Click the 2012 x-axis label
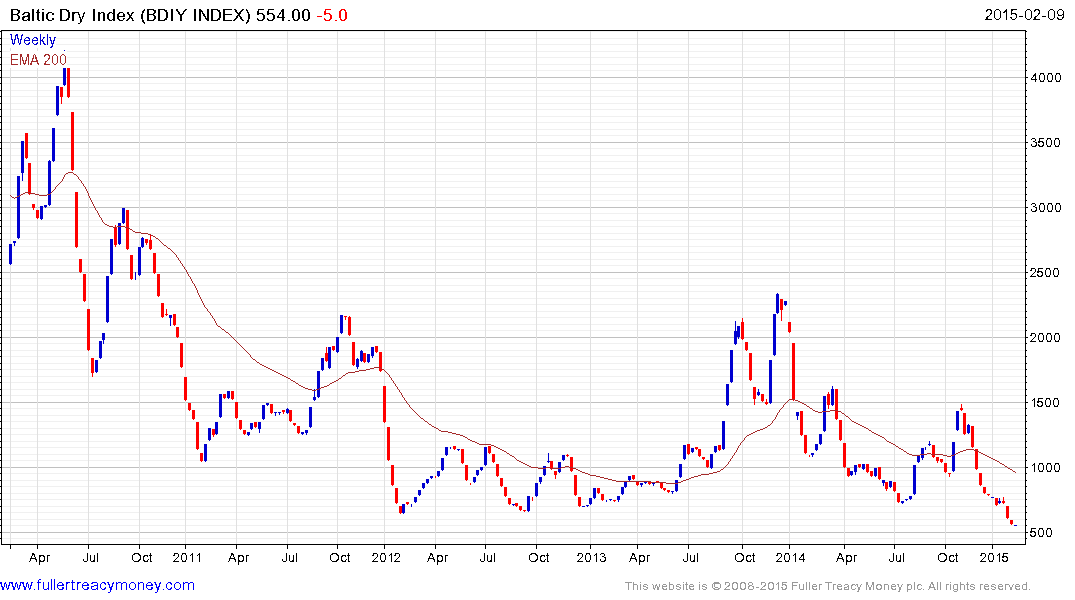The image size is (1075, 600). coord(385,557)
